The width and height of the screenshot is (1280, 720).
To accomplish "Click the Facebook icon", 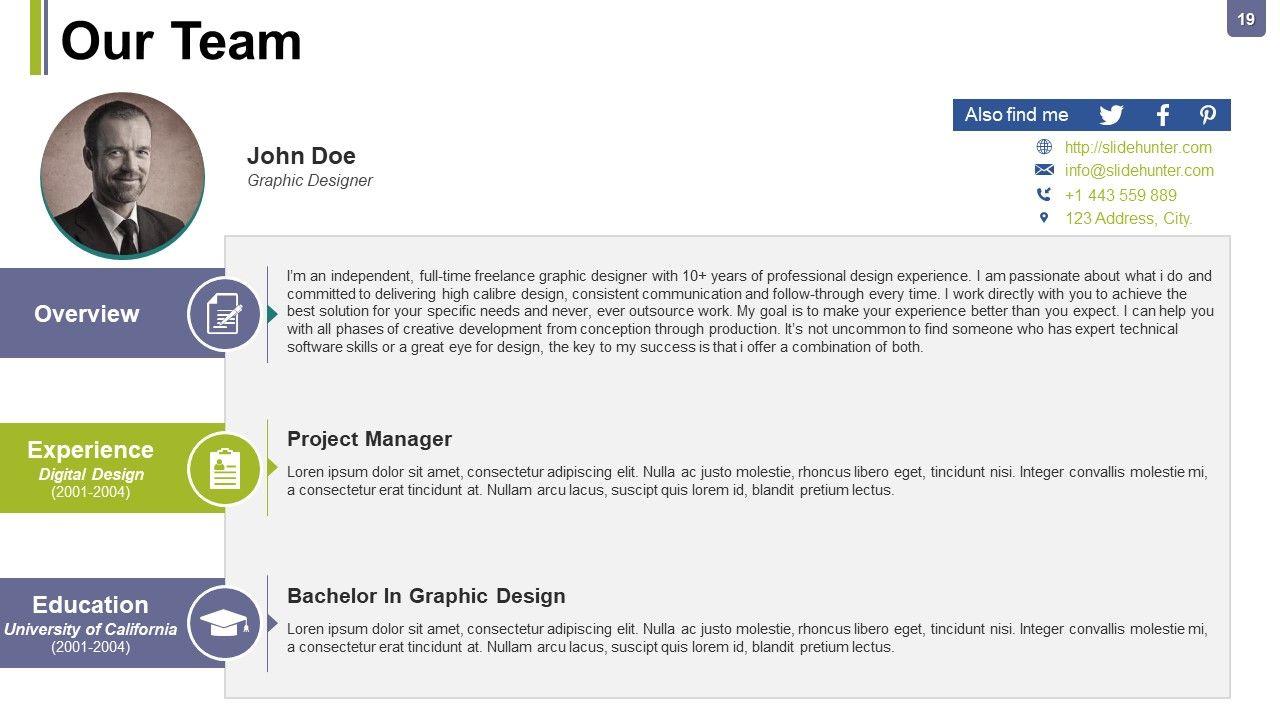I will [x=1162, y=115].
